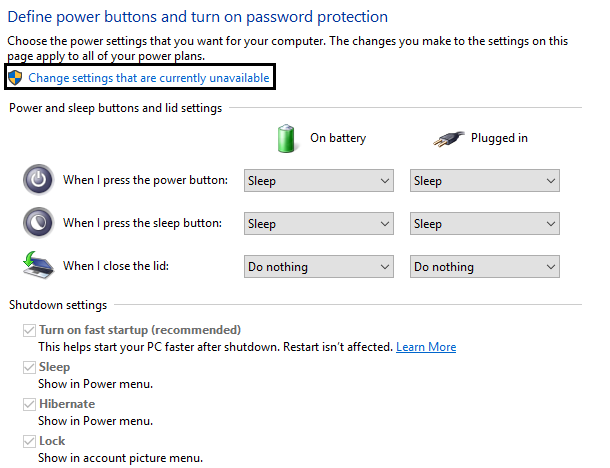This screenshot has width=610, height=468.
Task: Open power button Plugged in dropdown
Action: click(485, 181)
